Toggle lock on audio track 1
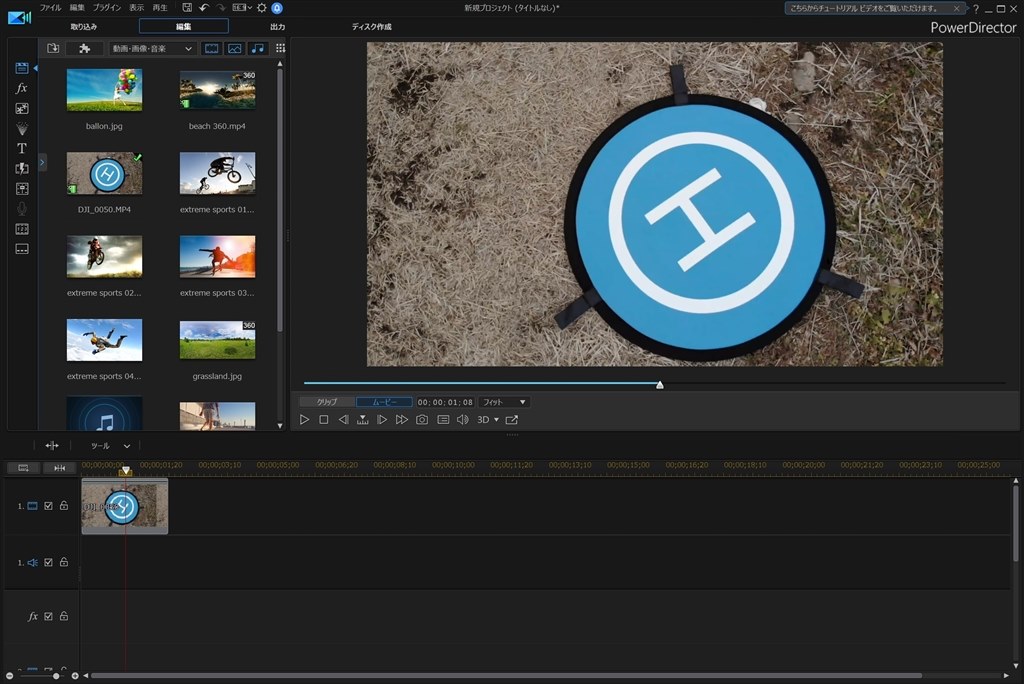 (64, 562)
